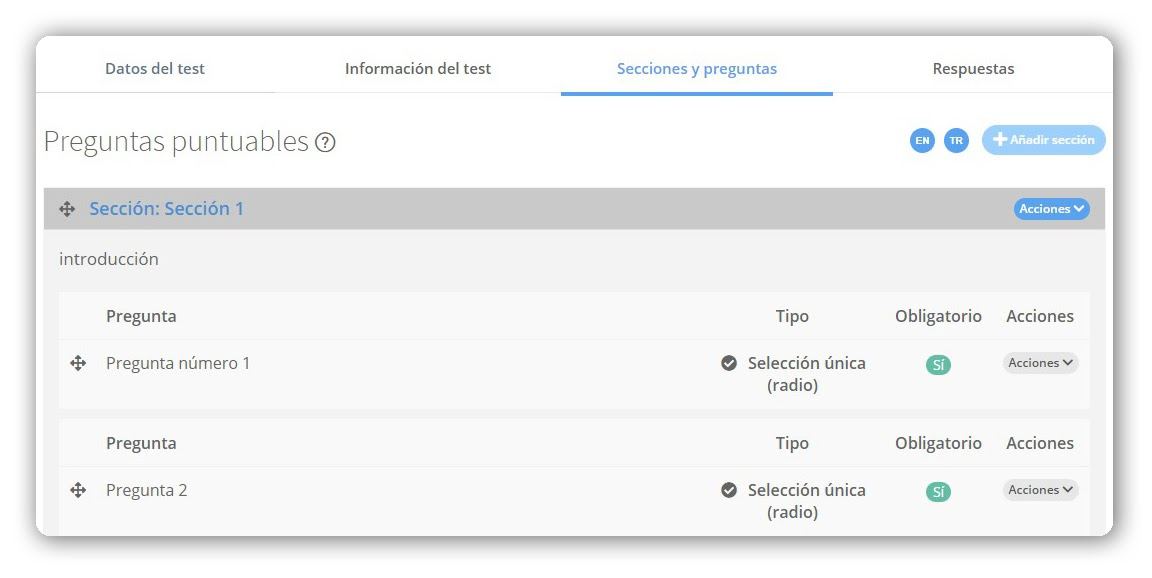Switch to the Información del test tab
Viewport: 1152px width, 578px height.
418,68
